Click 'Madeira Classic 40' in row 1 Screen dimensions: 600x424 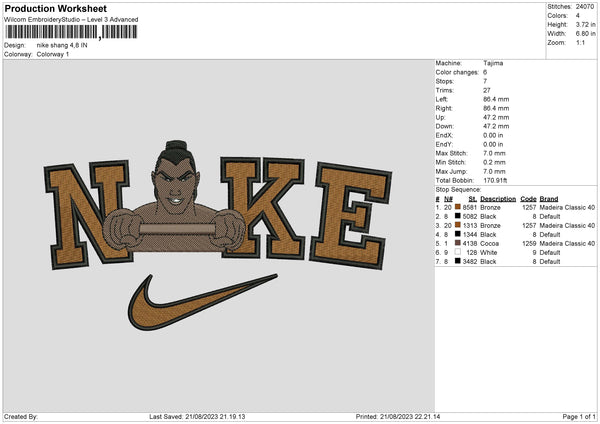[567, 207]
